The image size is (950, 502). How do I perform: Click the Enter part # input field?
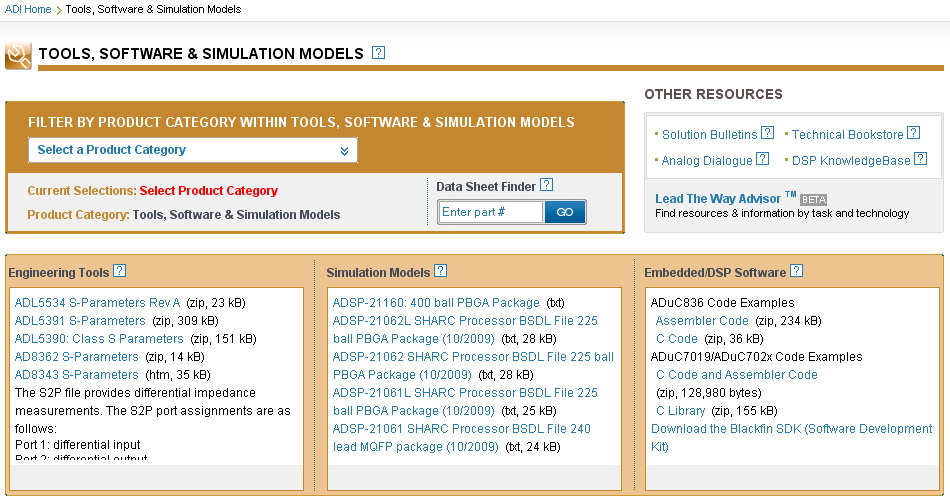coord(490,212)
